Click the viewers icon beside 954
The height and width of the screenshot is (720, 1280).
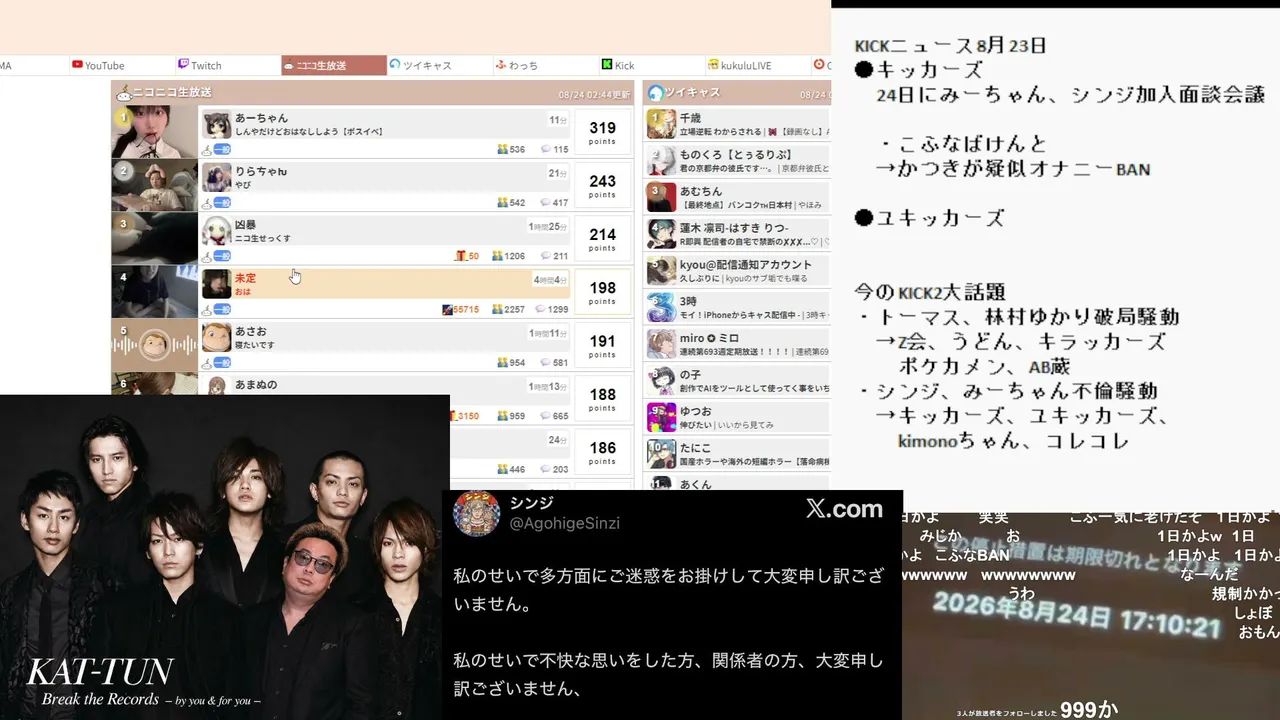[x=503, y=363]
